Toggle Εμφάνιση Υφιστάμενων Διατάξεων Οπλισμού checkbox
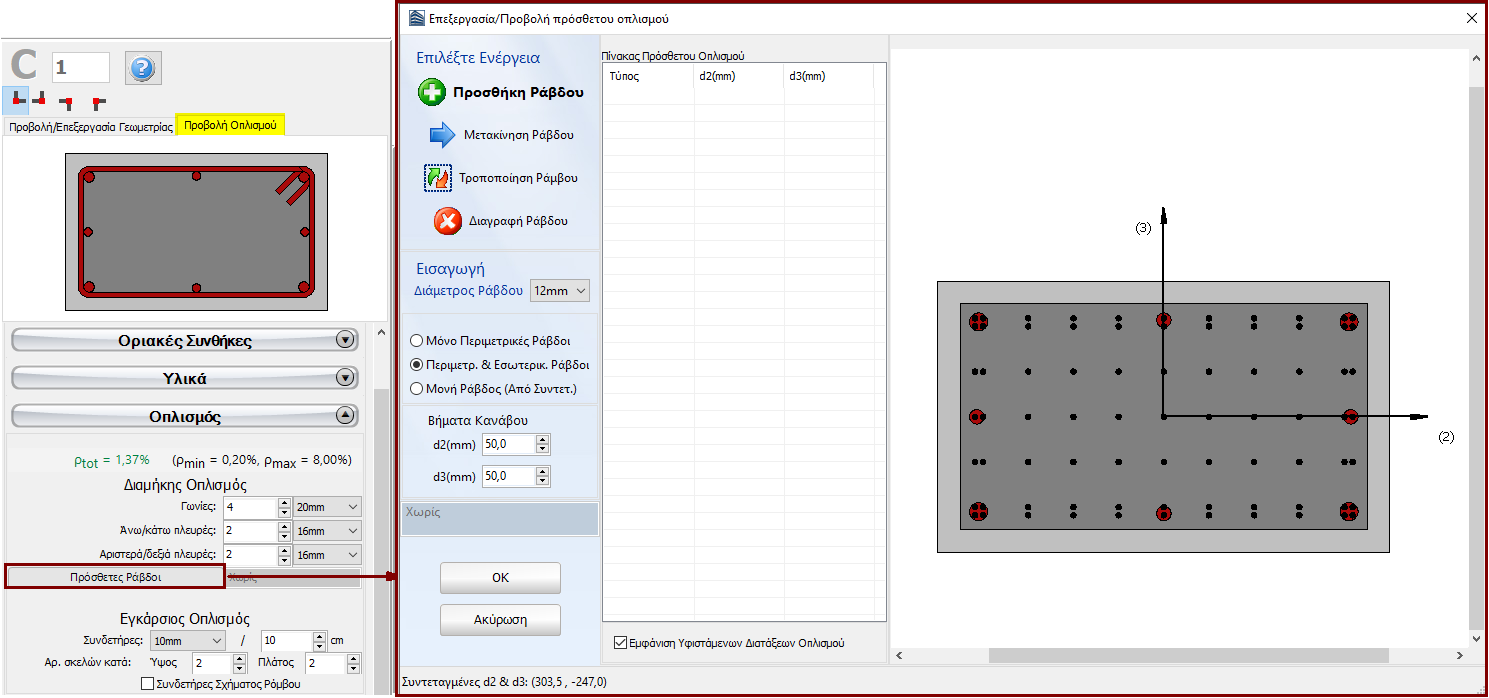The image size is (1489, 698). click(620, 643)
